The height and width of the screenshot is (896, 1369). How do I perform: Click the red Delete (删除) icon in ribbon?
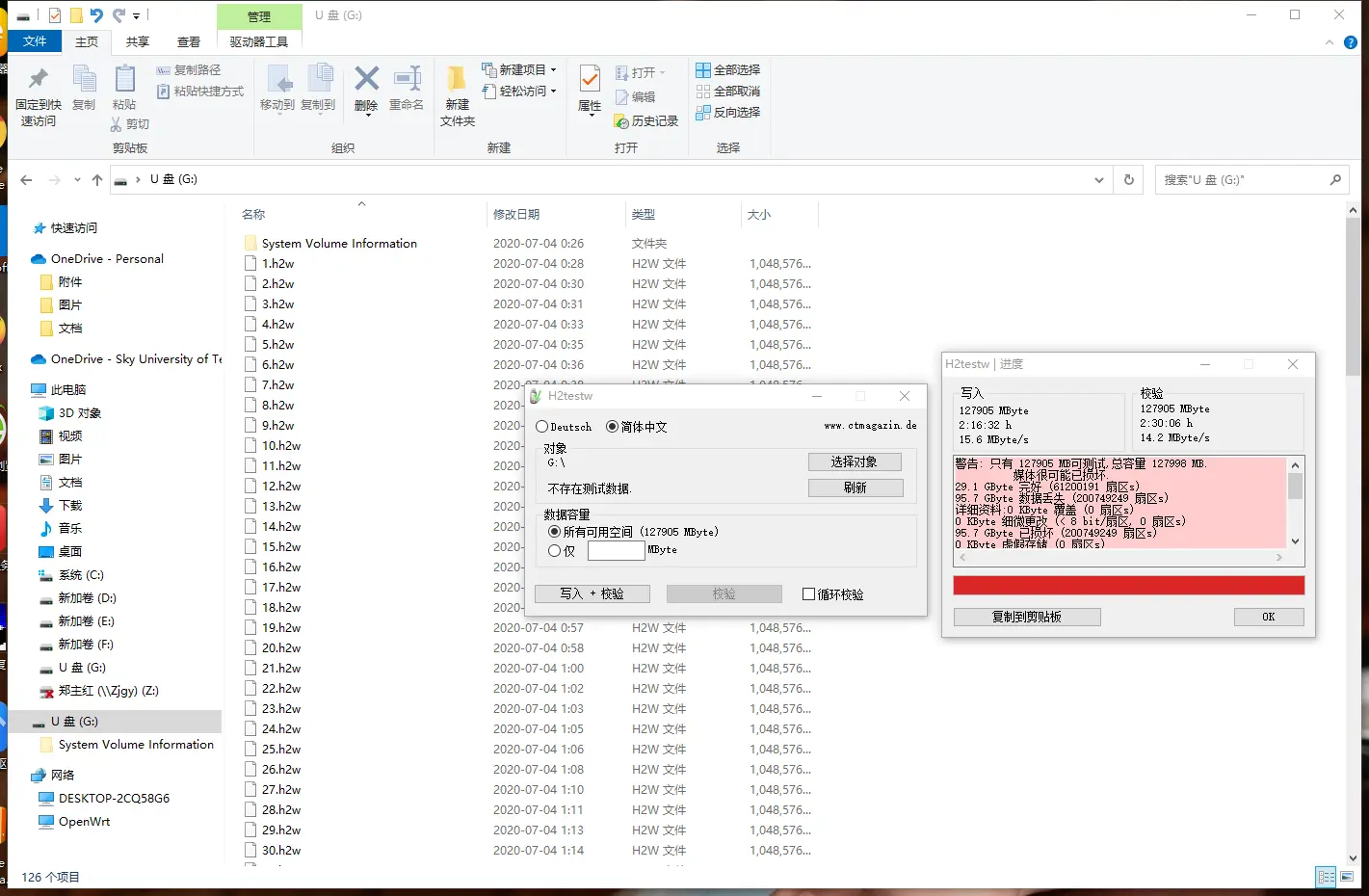(x=366, y=79)
